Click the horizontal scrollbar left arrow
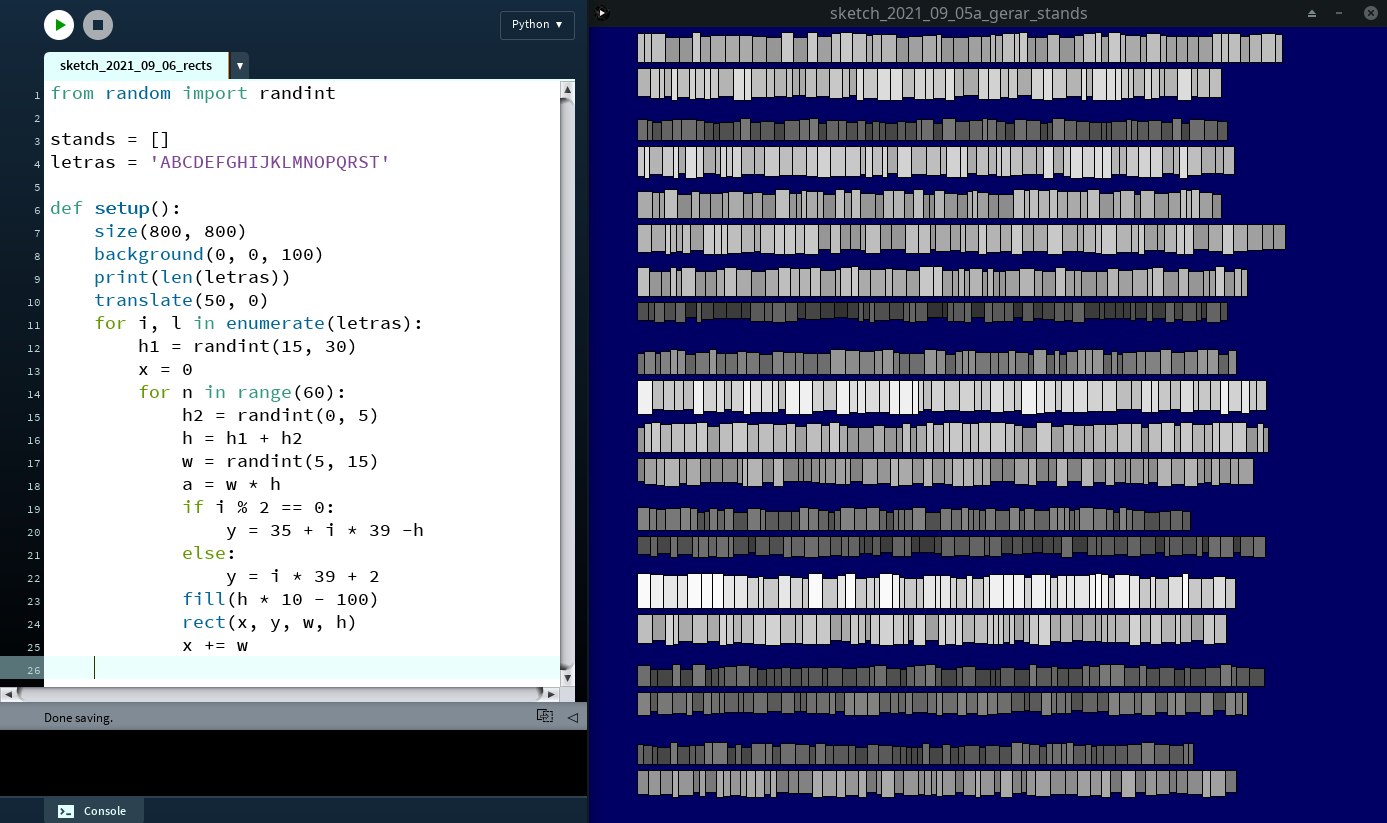This screenshot has width=1387, height=823. coord(9,693)
